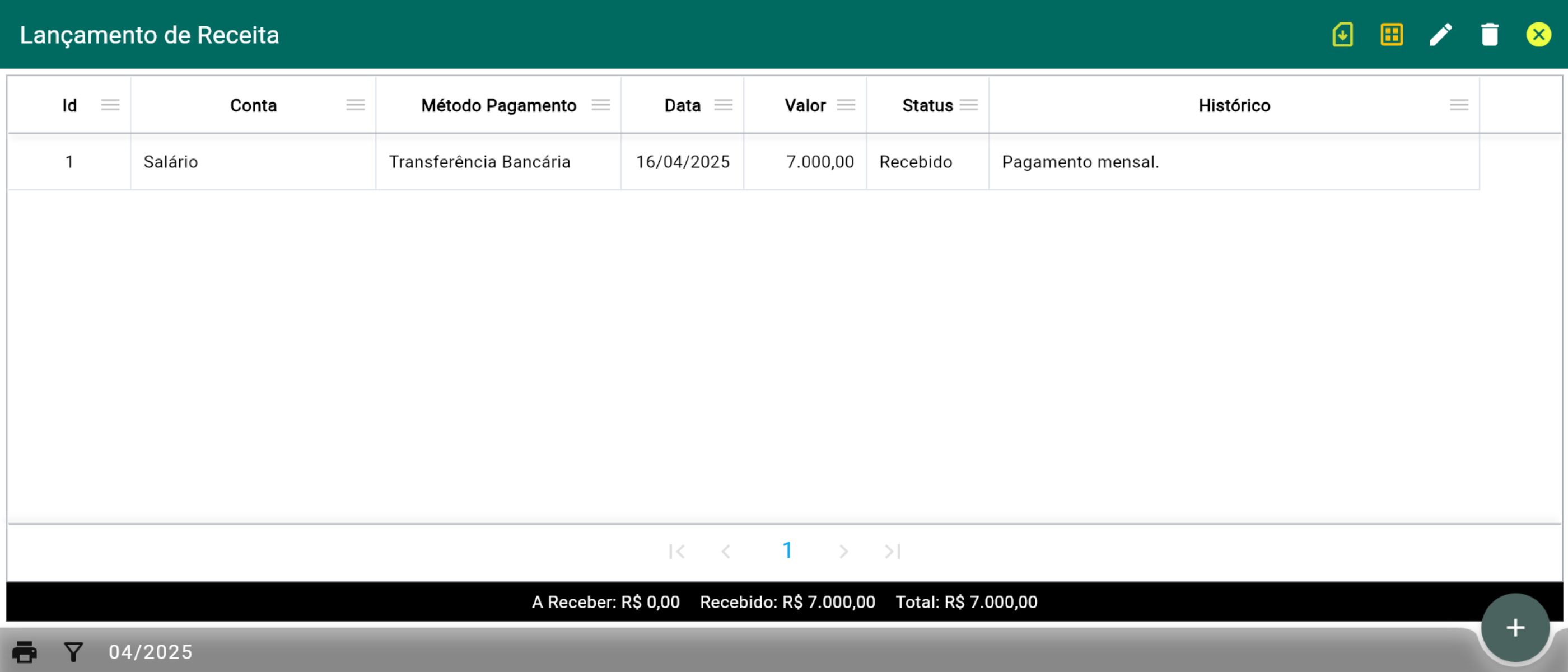
Task: Open the Método Pagamento column menu
Action: [x=601, y=105]
